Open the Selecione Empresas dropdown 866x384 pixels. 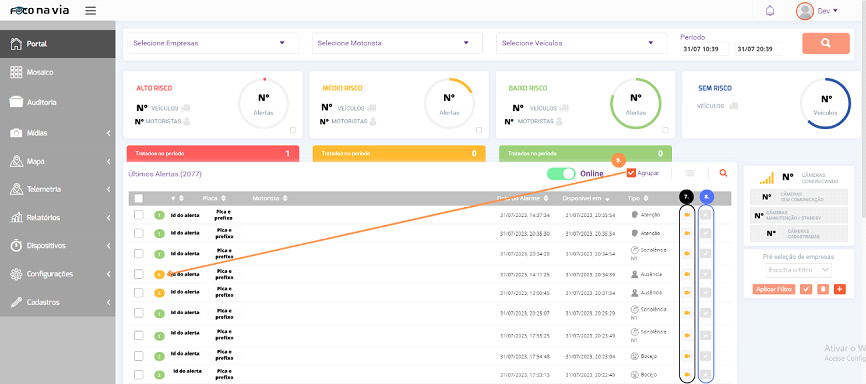(213, 43)
